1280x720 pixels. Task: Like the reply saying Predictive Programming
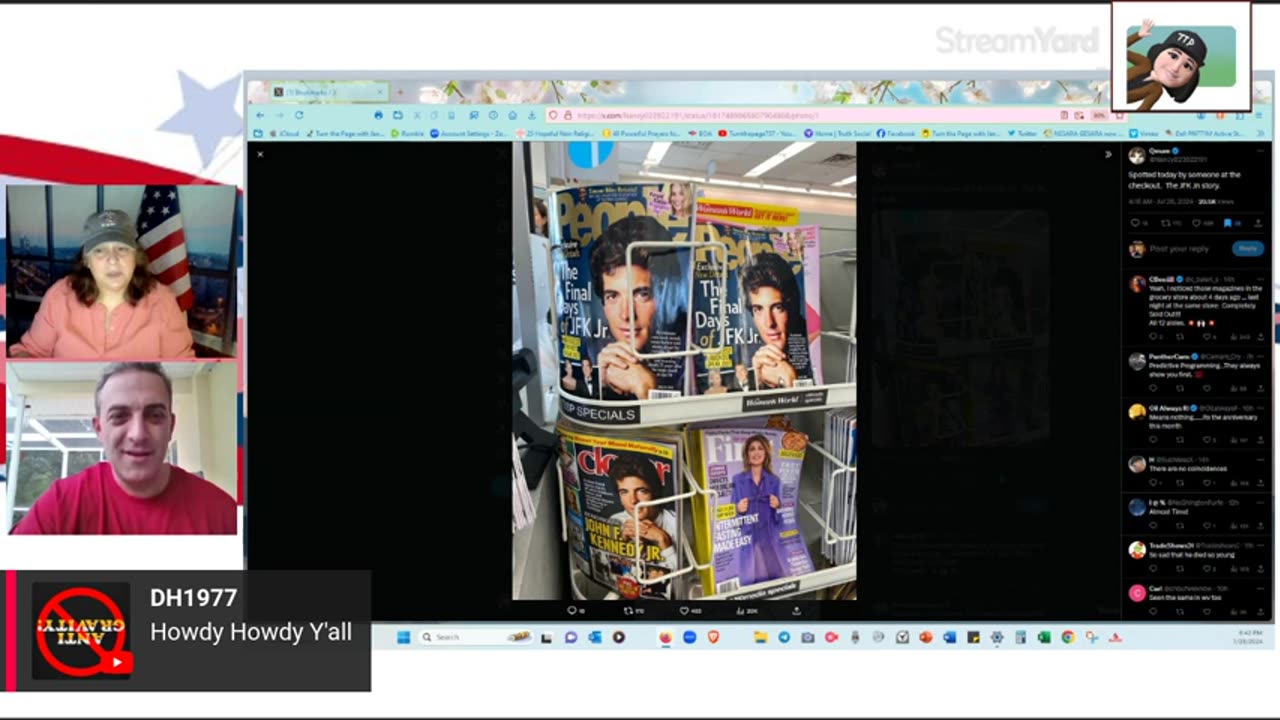point(1207,387)
